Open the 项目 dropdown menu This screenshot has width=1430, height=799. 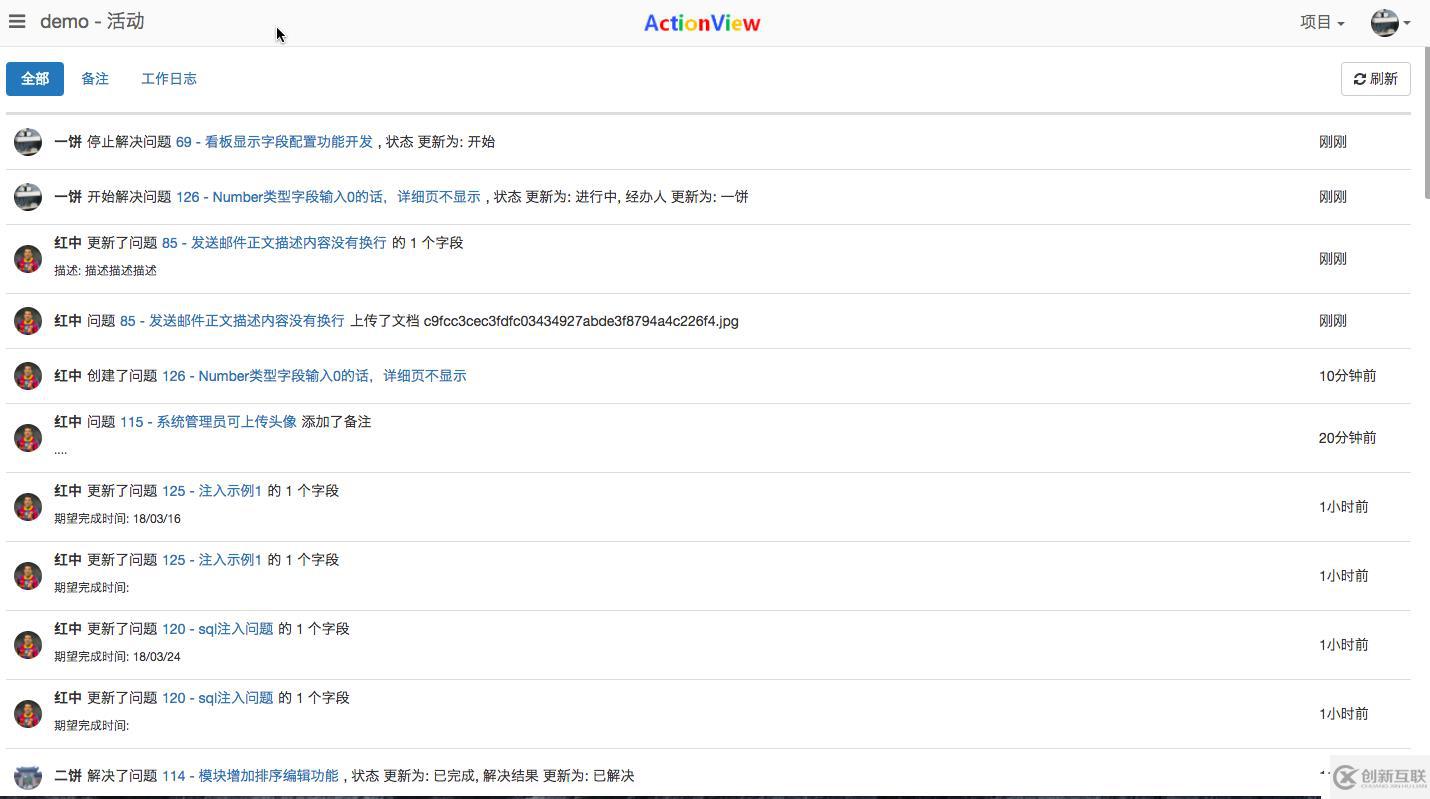click(1322, 22)
